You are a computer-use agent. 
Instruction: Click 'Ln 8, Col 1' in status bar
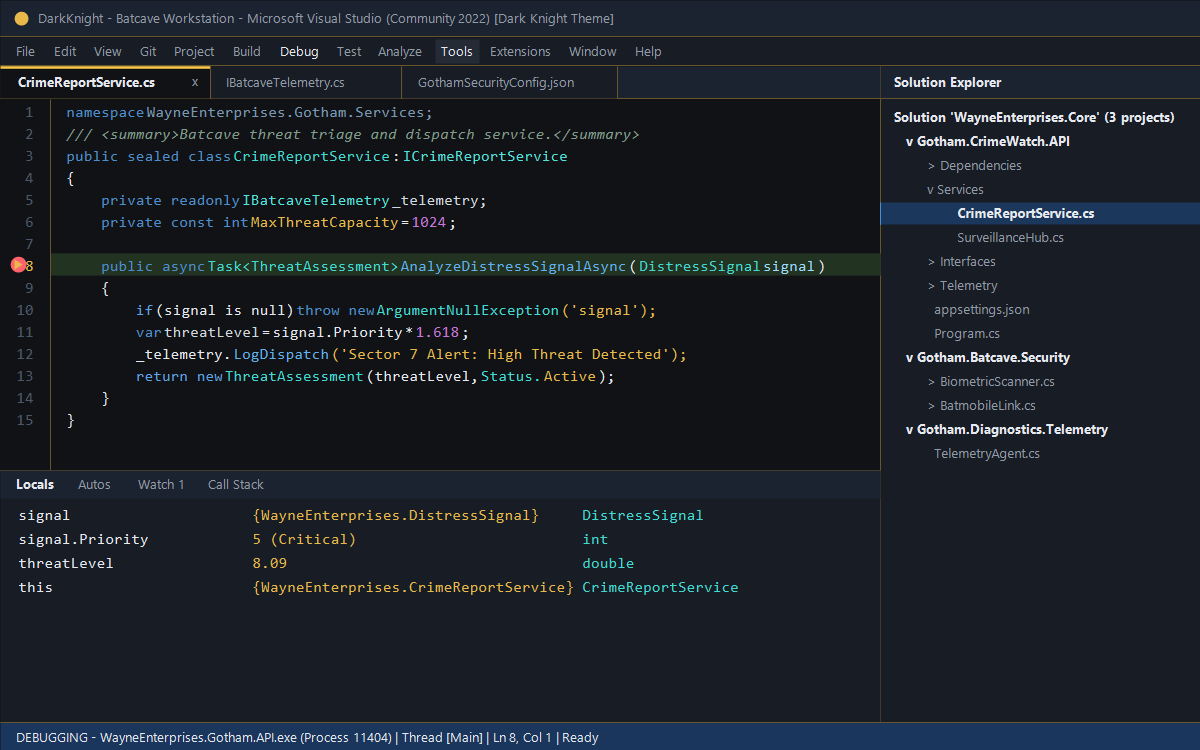522,738
